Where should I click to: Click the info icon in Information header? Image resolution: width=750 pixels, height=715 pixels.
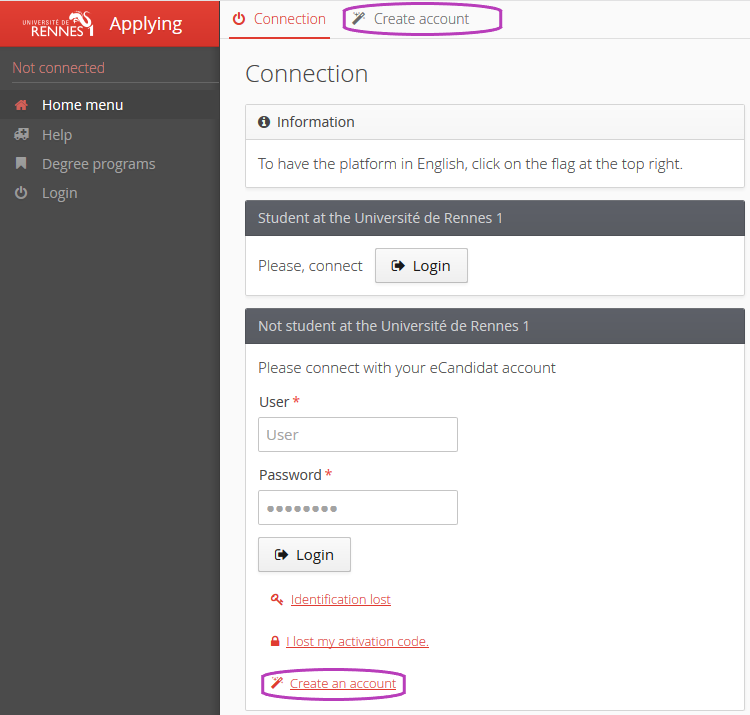click(x=264, y=122)
